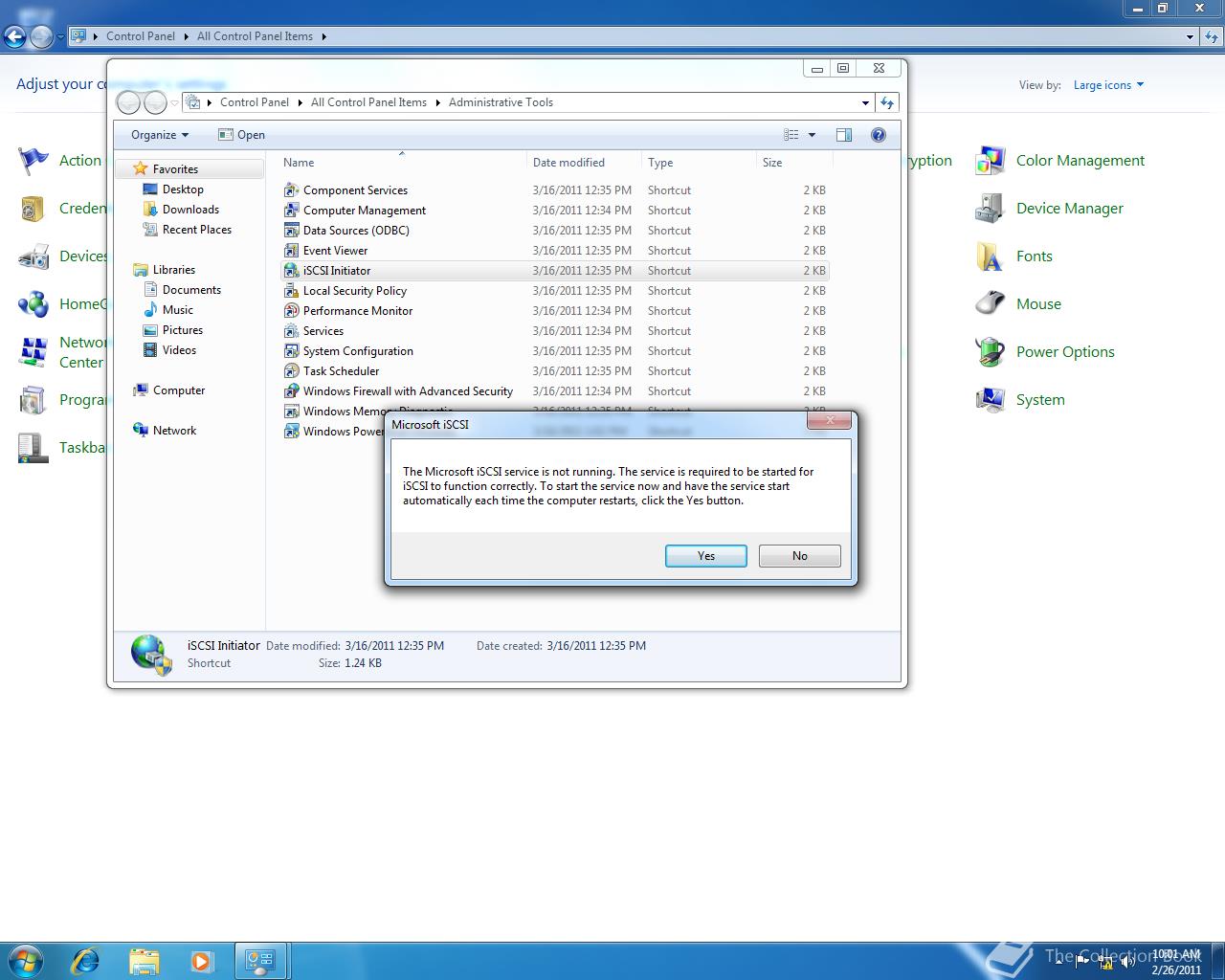
Task: Select Downloads under Favorites
Action: tap(190, 210)
